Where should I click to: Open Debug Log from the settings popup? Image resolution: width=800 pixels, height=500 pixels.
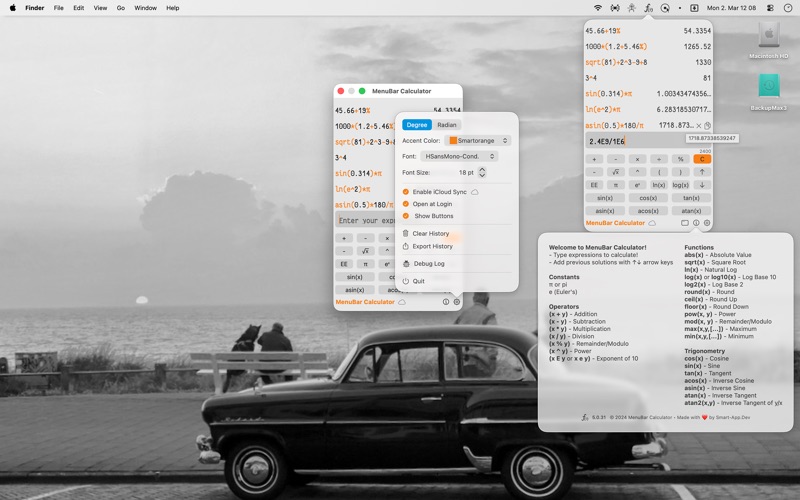click(423, 264)
